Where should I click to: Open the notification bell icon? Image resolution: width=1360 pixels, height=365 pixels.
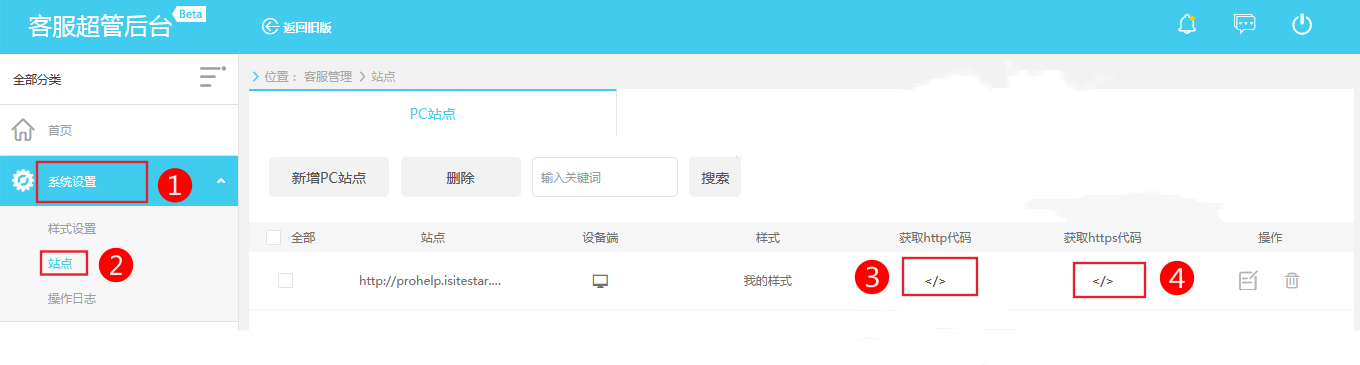tap(1187, 24)
